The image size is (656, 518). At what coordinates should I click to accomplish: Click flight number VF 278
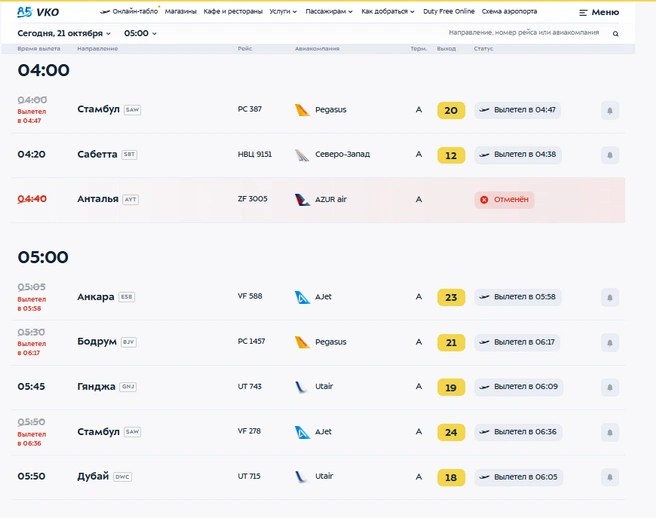tap(249, 431)
